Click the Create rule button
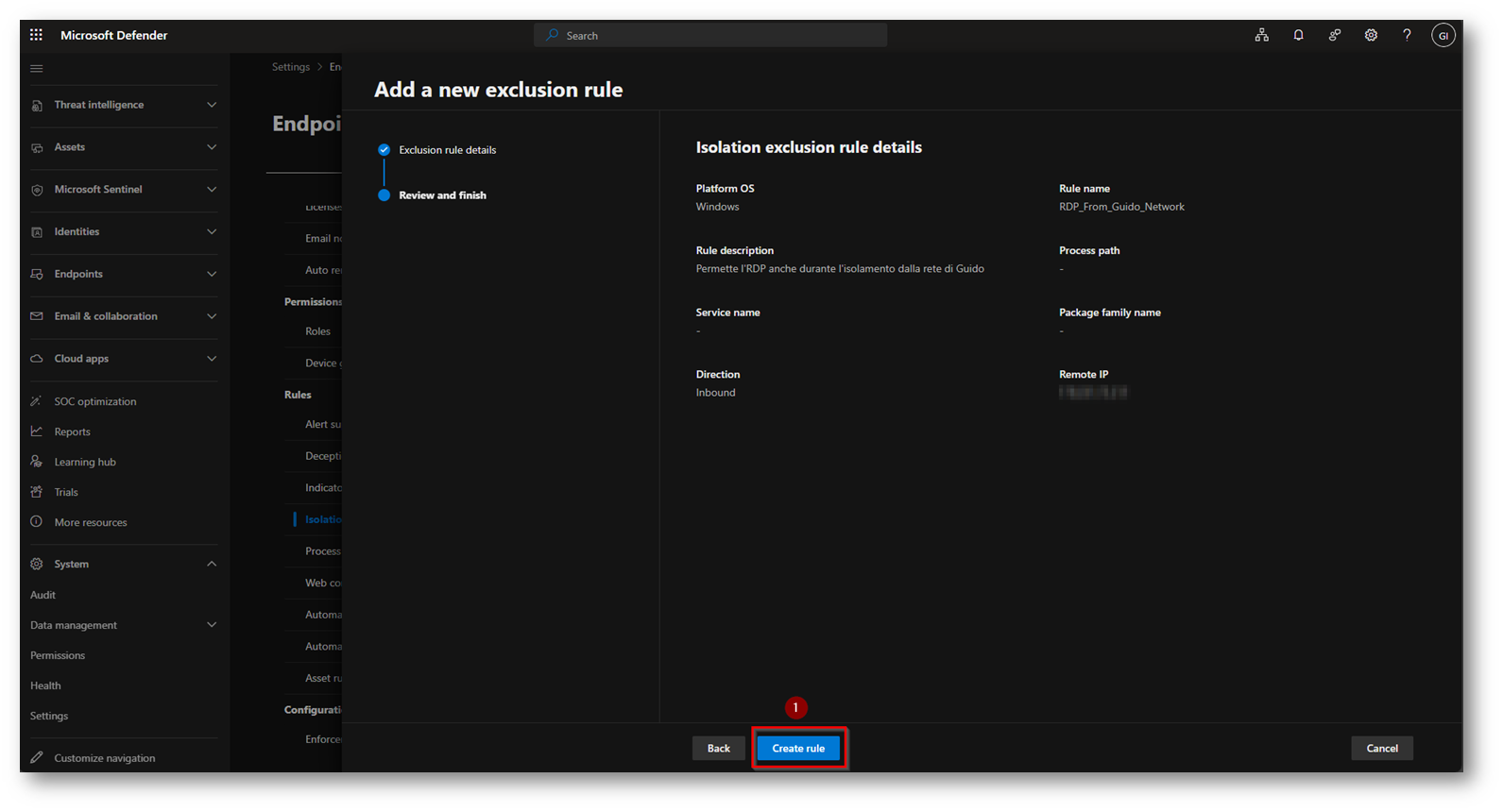Viewport: 1503px width, 812px height. pos(798,748)
